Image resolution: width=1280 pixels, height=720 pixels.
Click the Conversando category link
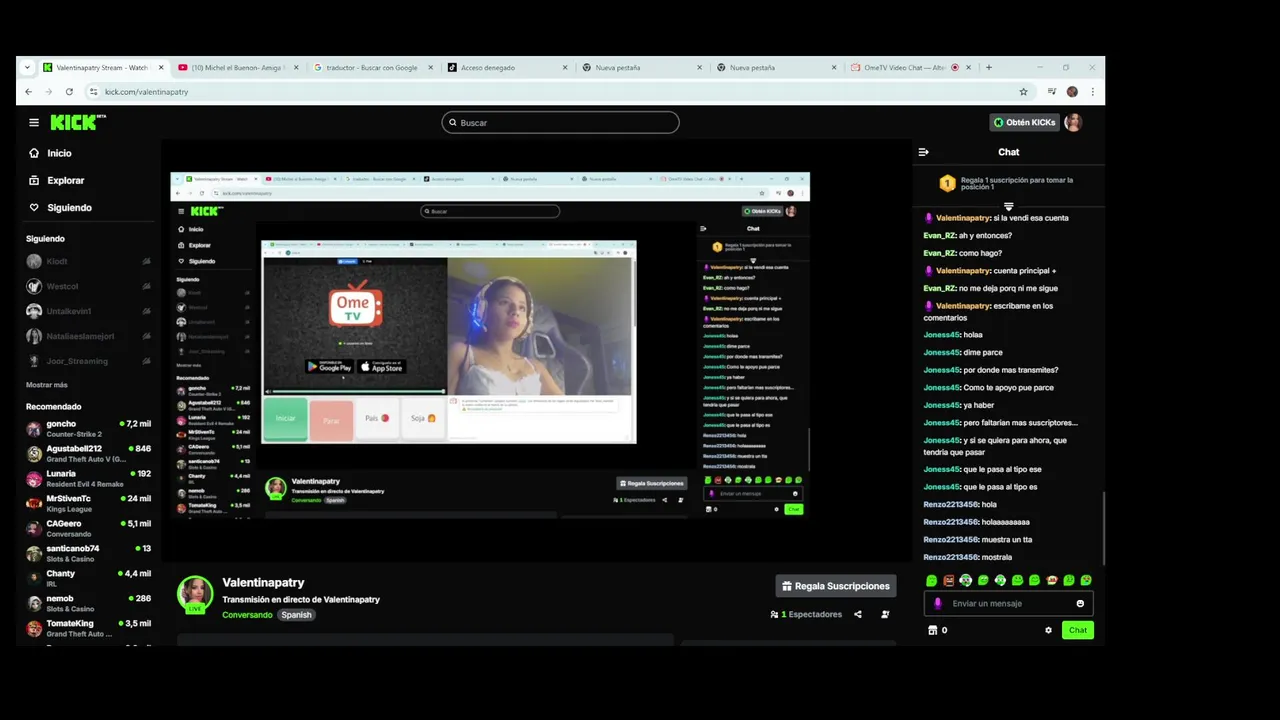pyautogui.click(x=247, y=615)
